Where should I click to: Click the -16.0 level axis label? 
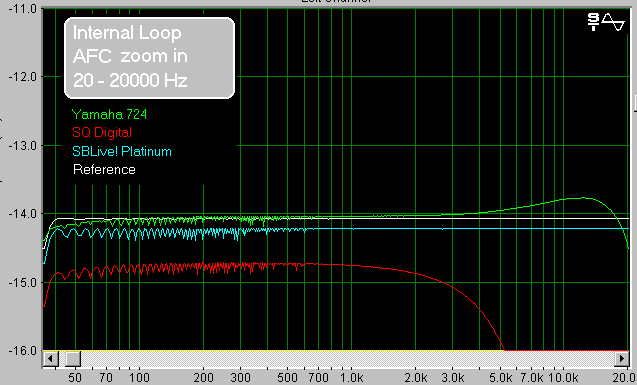point(22,350)
